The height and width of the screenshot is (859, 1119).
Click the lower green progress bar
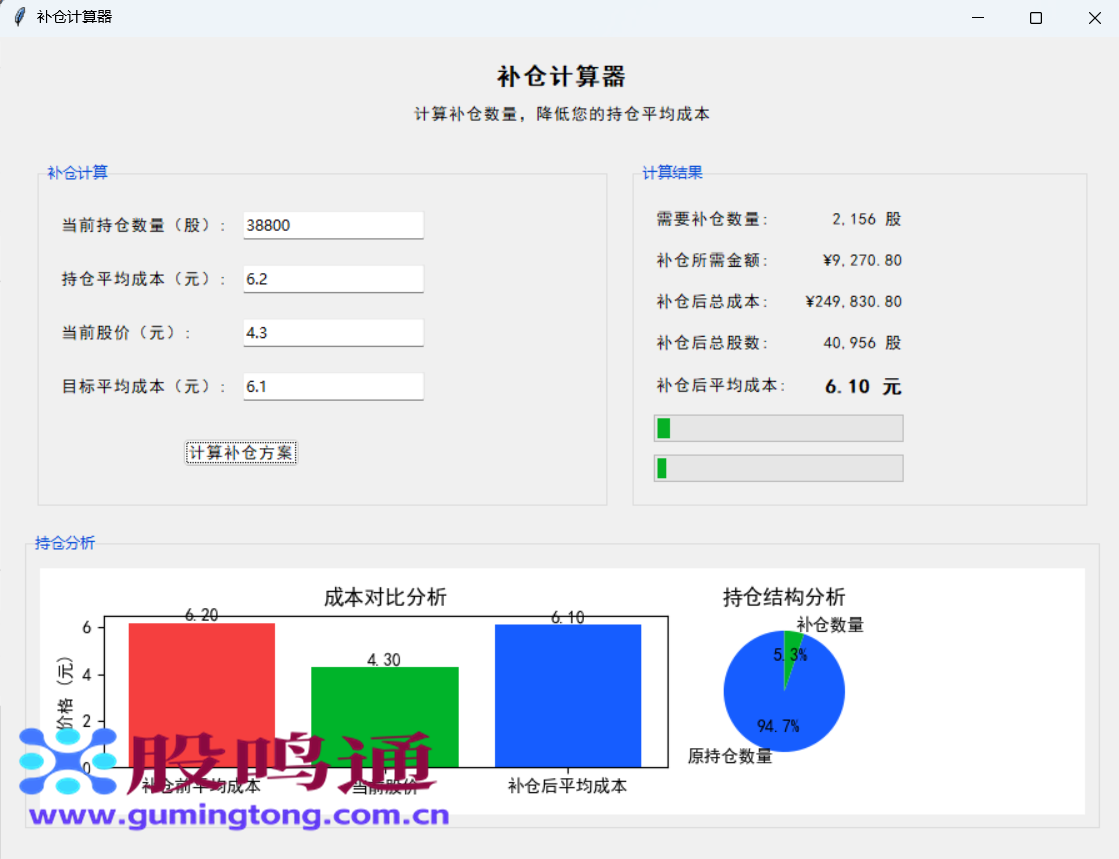tap(778, 467)
